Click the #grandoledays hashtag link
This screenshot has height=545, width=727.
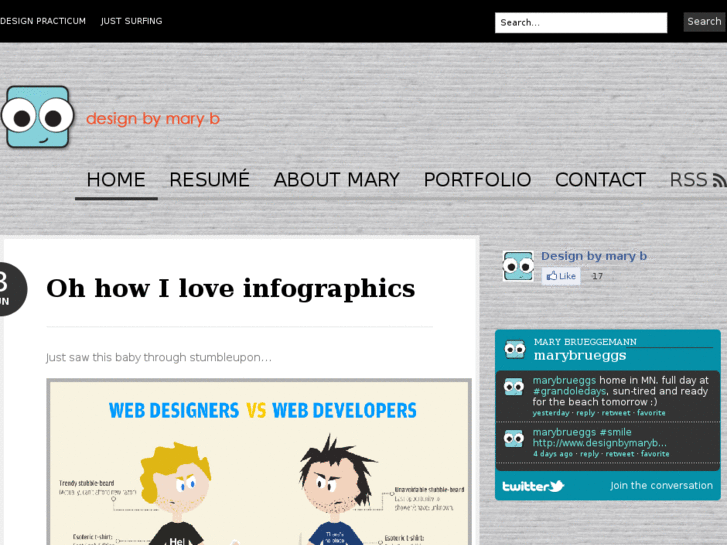569,391
